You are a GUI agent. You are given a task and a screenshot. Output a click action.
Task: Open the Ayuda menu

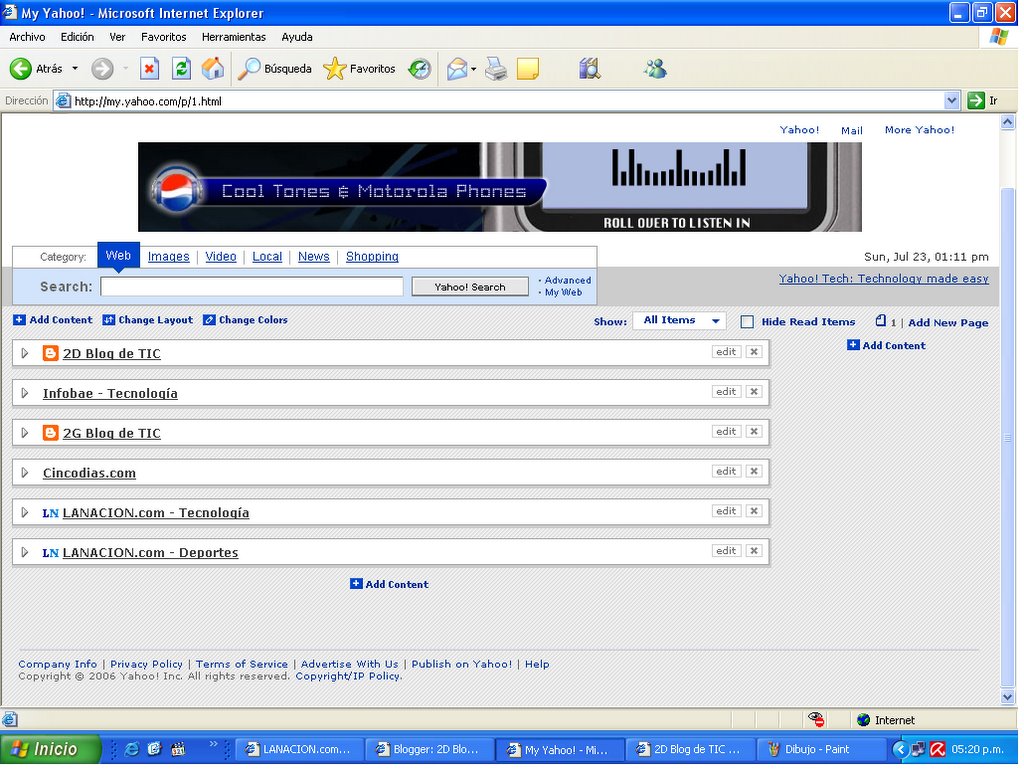pos(297,37)
